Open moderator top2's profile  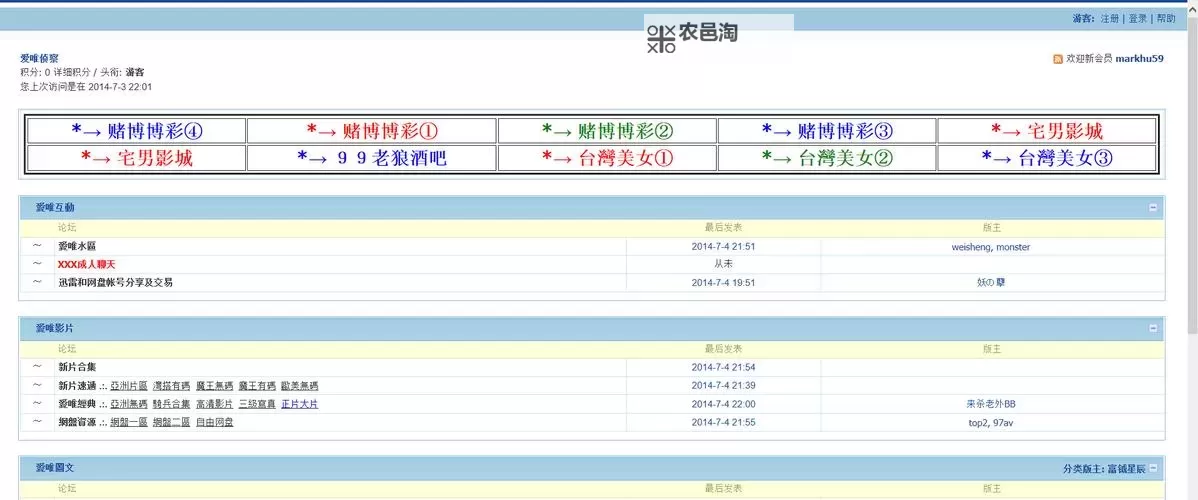tap(979, 422)
